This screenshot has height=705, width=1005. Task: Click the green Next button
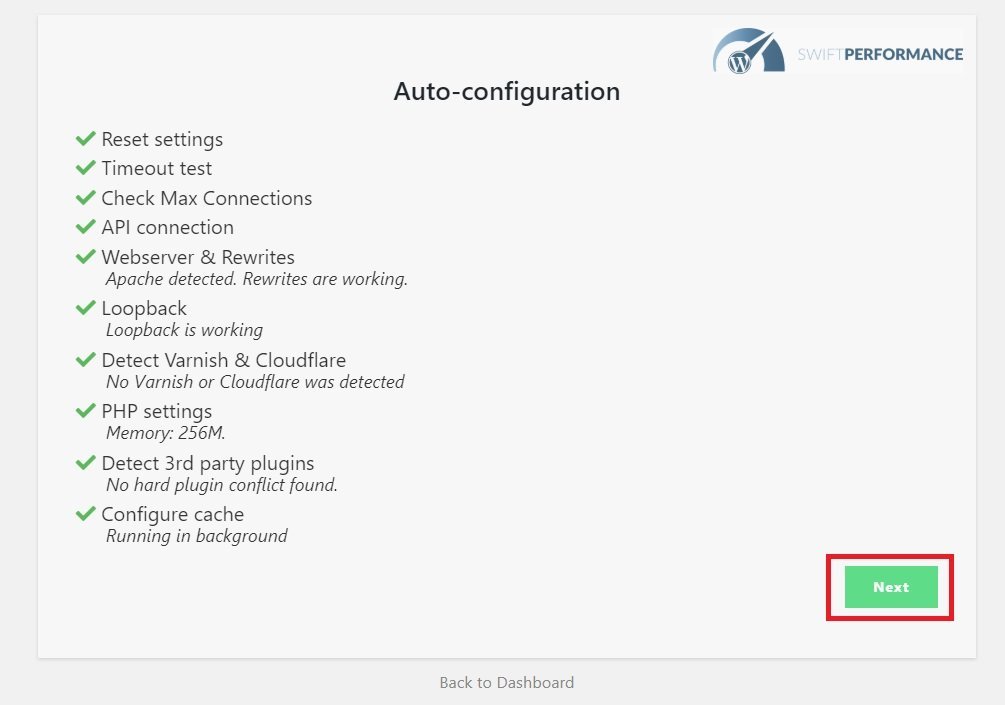pyautogui.click(x=891, y=586)
